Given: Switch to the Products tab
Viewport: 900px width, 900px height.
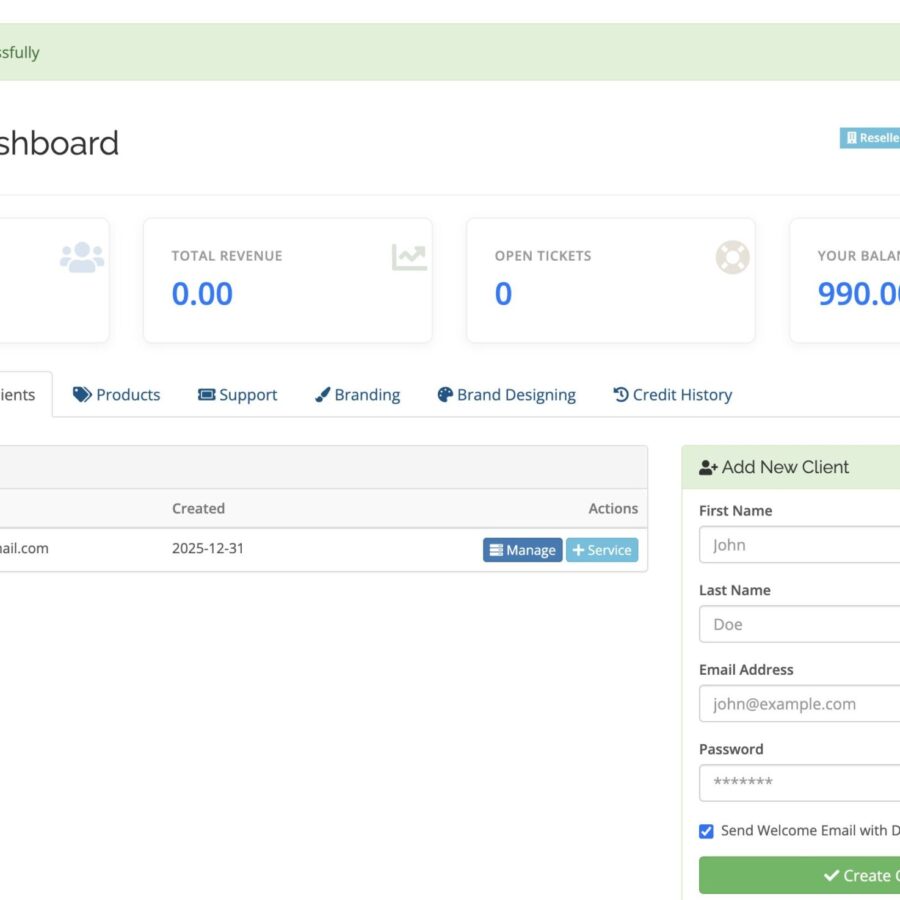Looking at the screenshot, I should click(x=117, y=395).
